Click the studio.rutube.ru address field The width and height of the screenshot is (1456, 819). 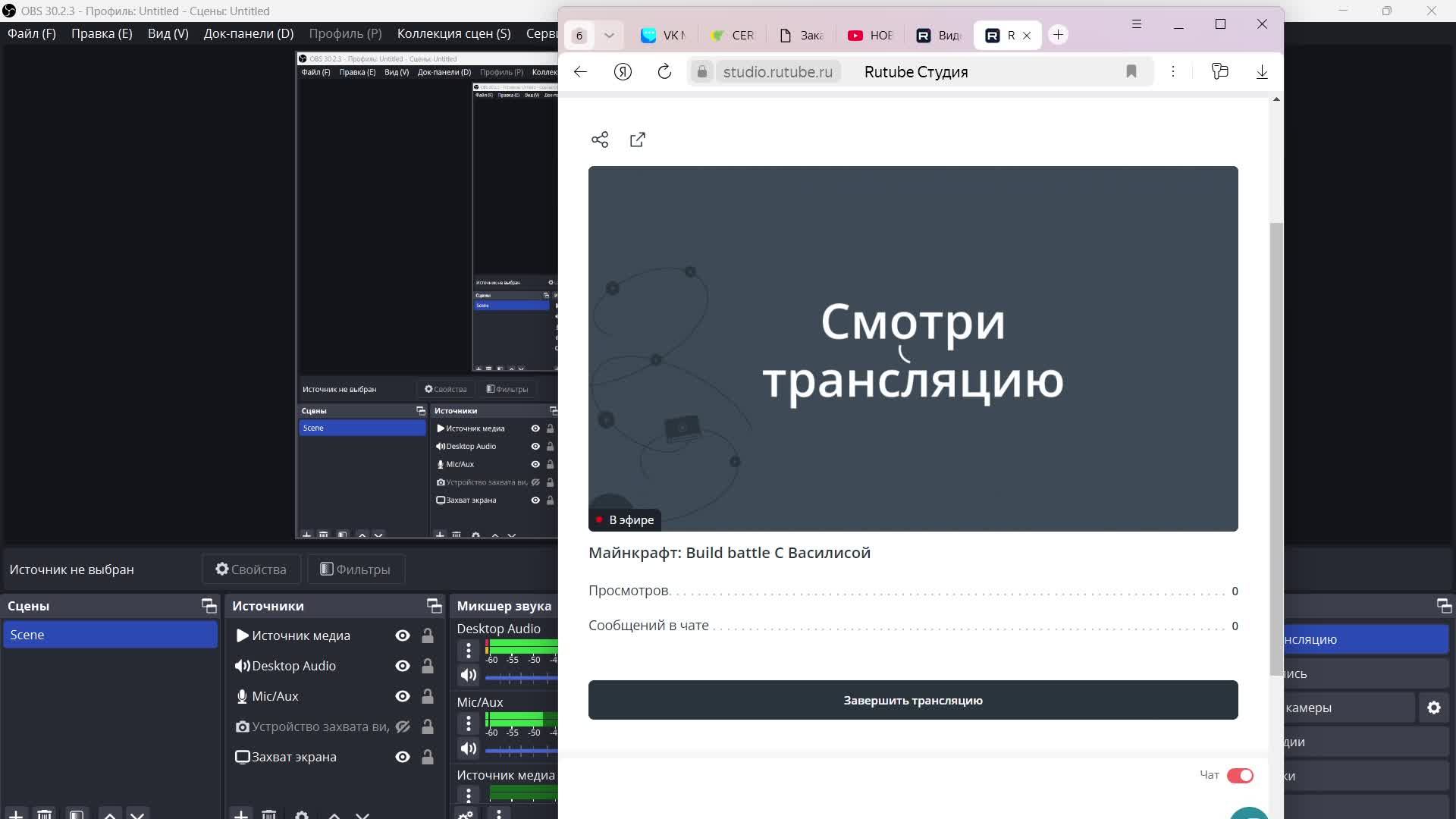(x=777, y=72)
